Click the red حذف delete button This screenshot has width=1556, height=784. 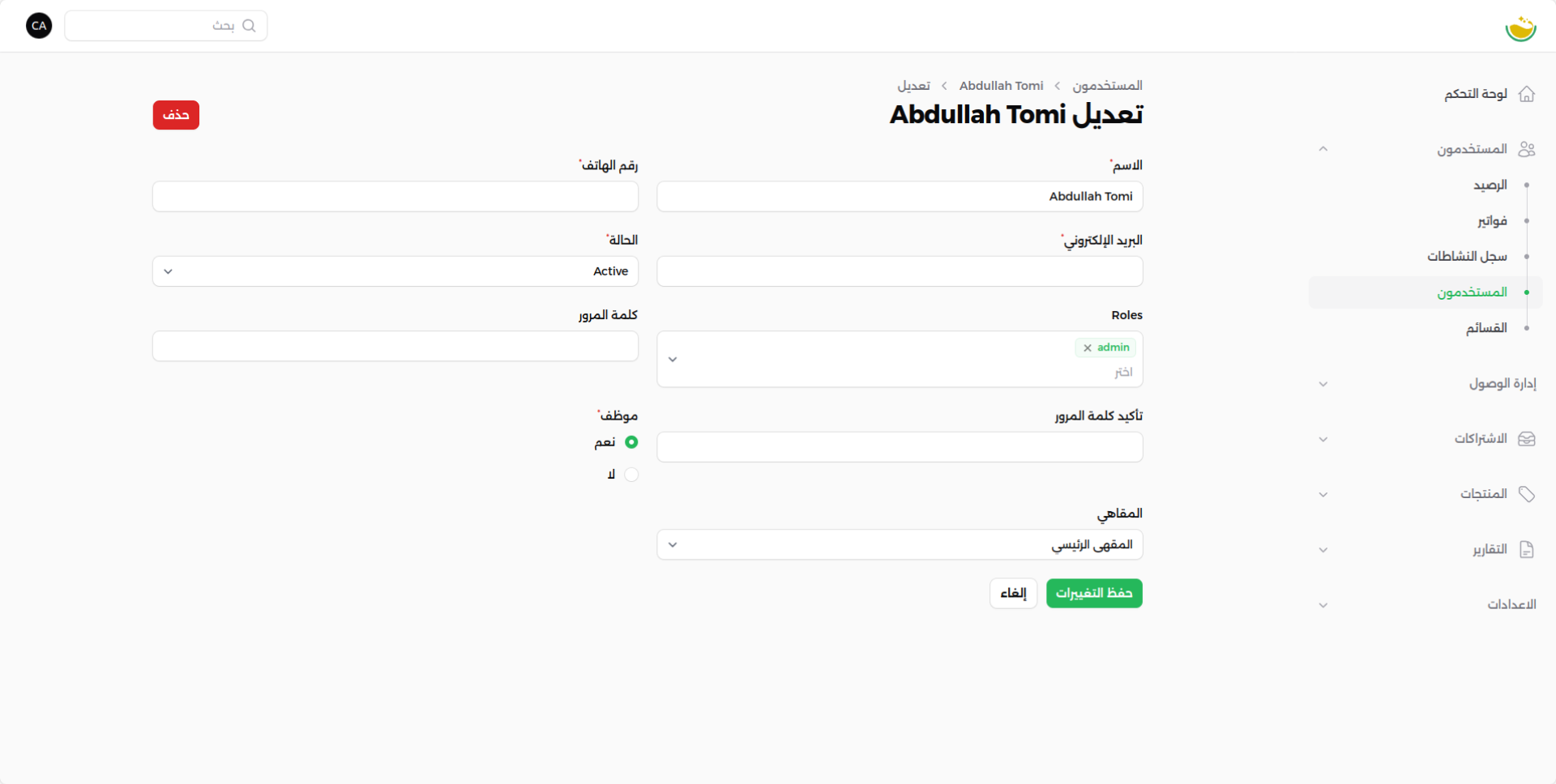click(176, 115)
